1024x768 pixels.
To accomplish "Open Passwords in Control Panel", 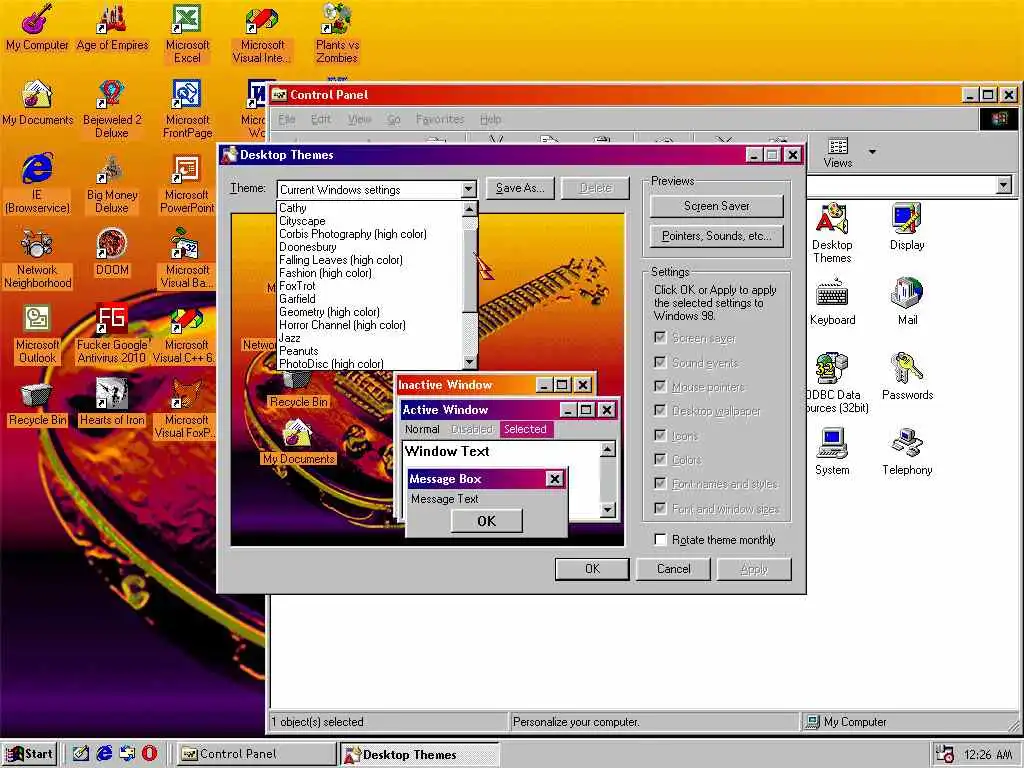I will pyautogui.click(x=907, y=377).
